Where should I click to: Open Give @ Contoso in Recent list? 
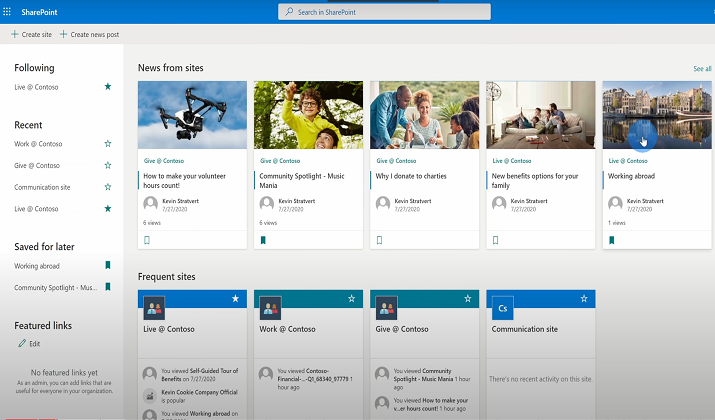pos(37,166)
